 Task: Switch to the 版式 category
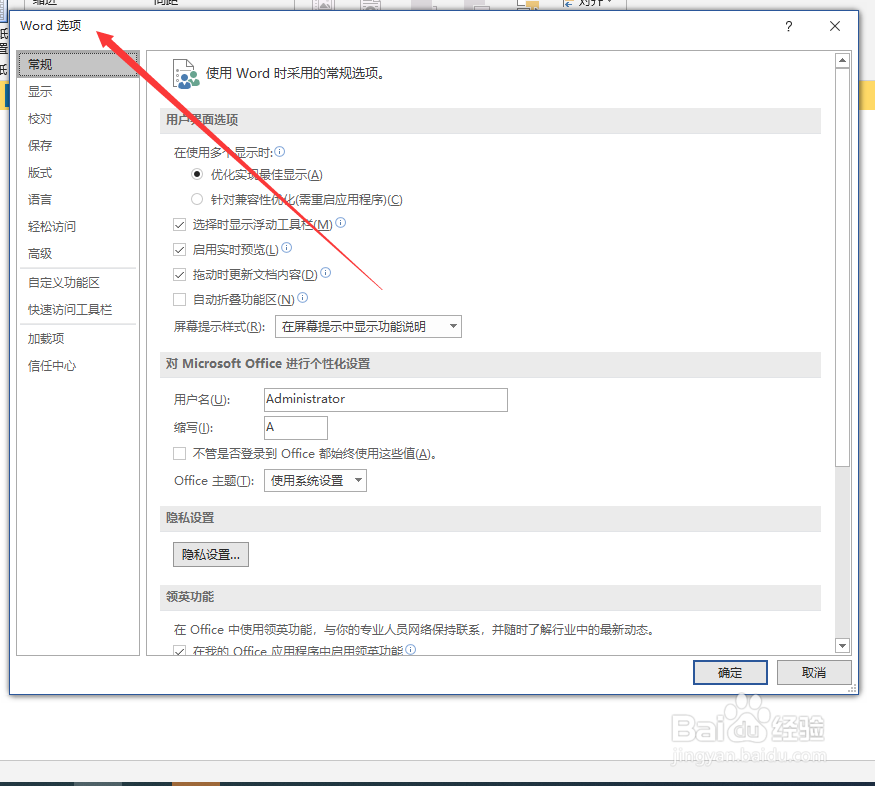[40, 173]
